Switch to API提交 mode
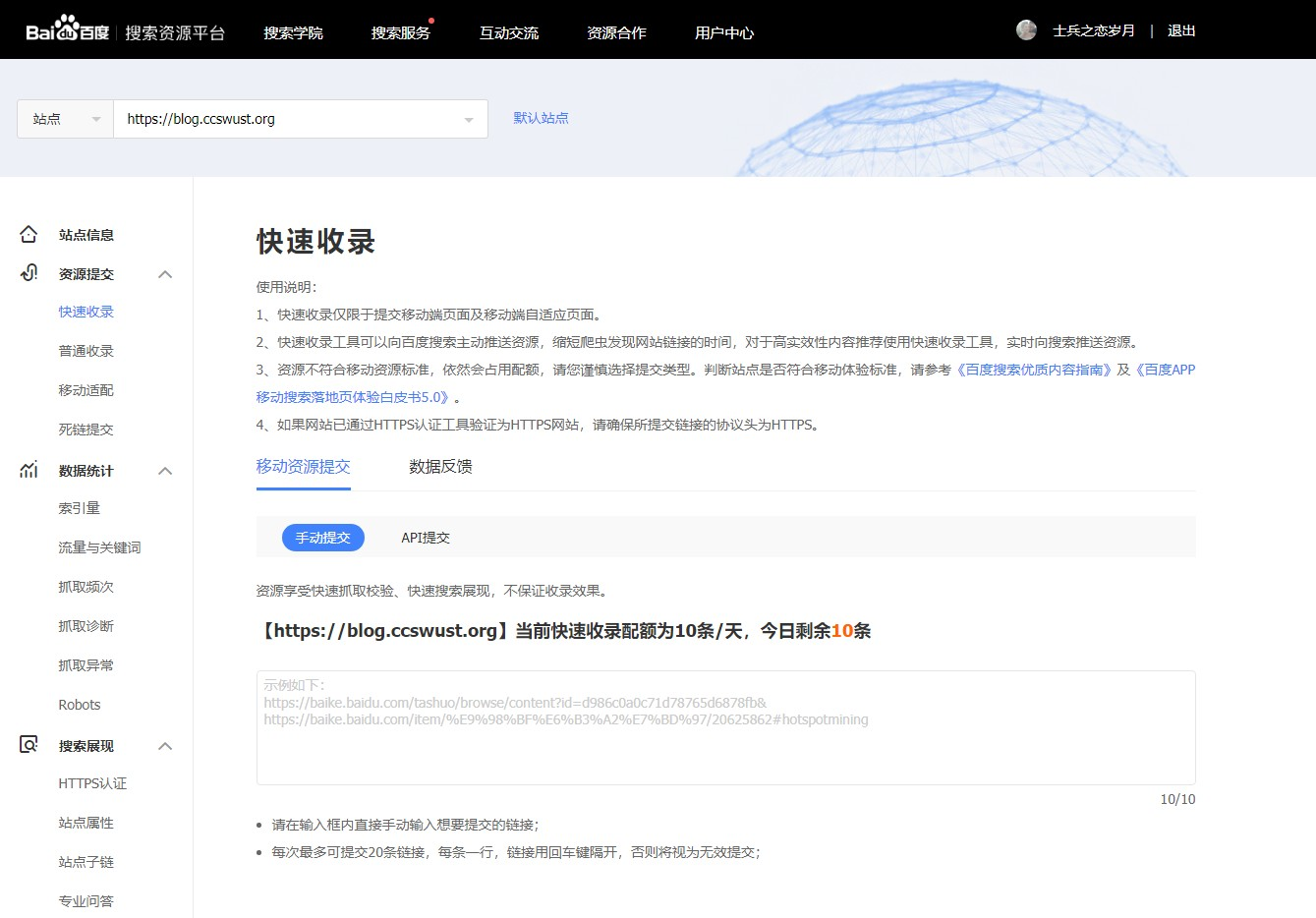1316x918 pixels. click(425, 538)
